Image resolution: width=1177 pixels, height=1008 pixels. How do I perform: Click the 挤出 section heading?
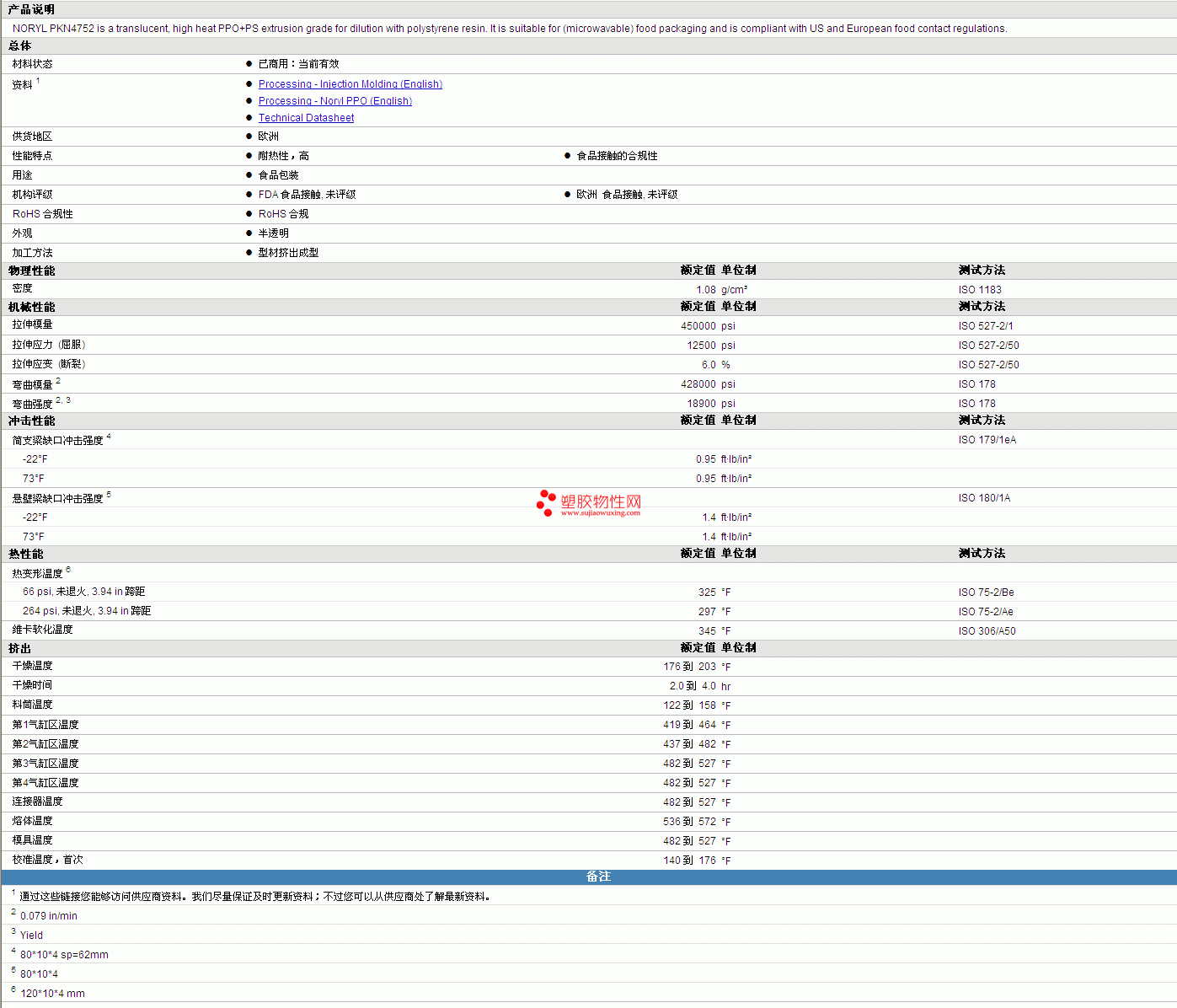19,648
